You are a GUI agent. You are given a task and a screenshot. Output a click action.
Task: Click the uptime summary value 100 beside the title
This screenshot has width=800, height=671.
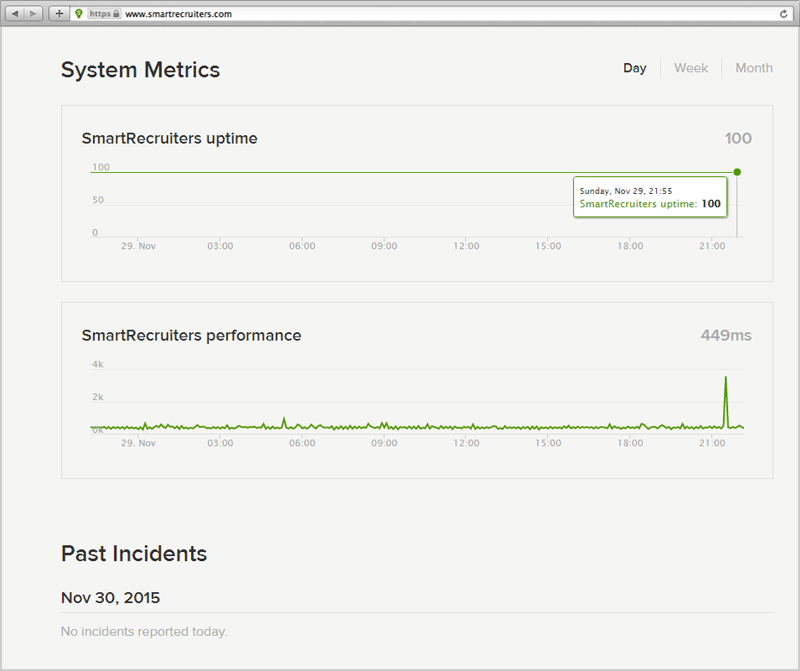pyautogui.click(x=738, y=138)
